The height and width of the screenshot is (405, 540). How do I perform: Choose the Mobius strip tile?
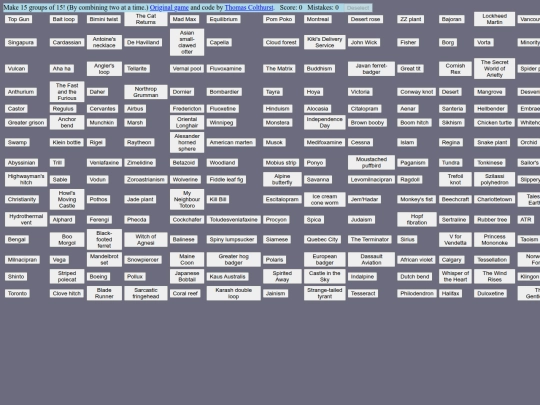281,163
